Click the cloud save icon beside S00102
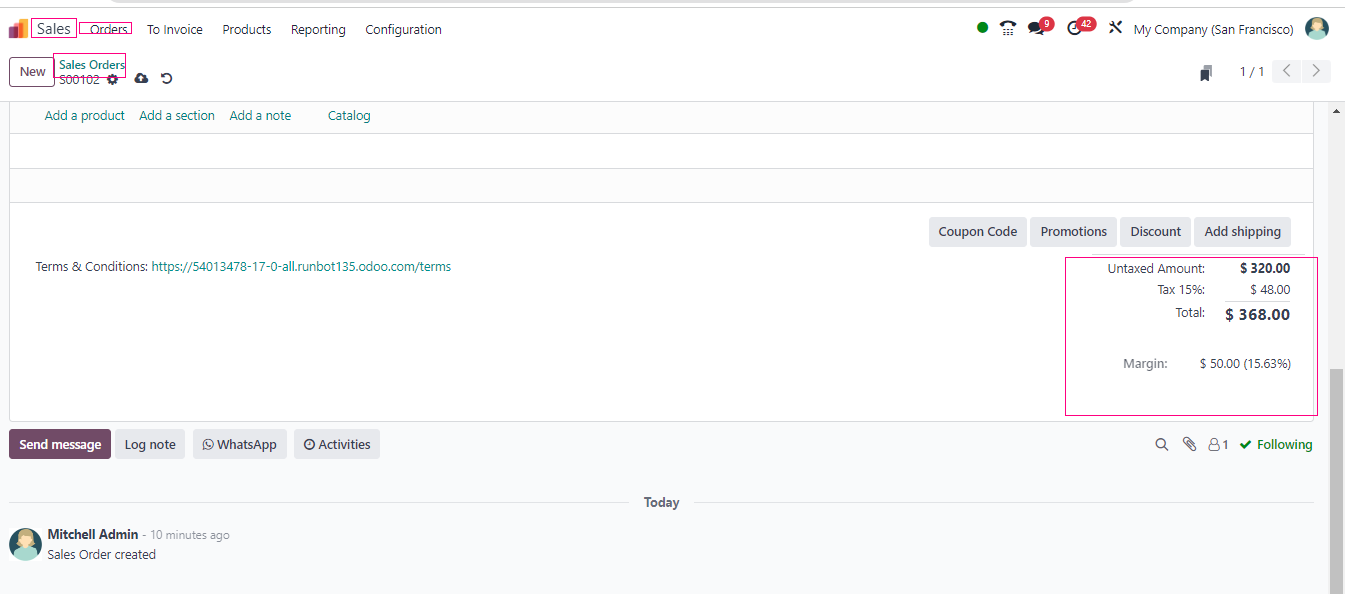The width and height of the screenshot is (1345, 594). point(141,79)
